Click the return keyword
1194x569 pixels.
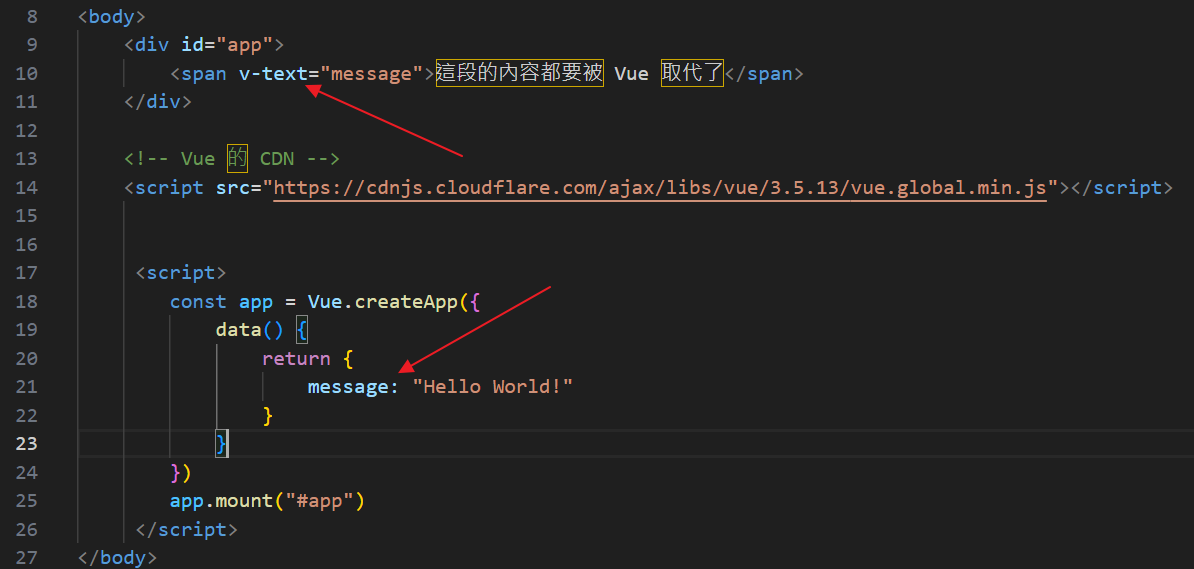[296, 359]
